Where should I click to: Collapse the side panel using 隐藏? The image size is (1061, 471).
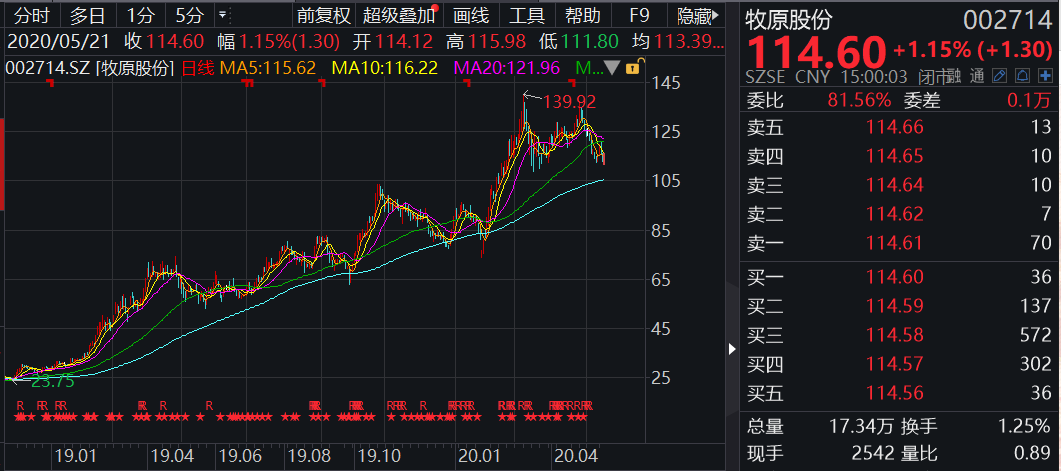click(696, 16)
